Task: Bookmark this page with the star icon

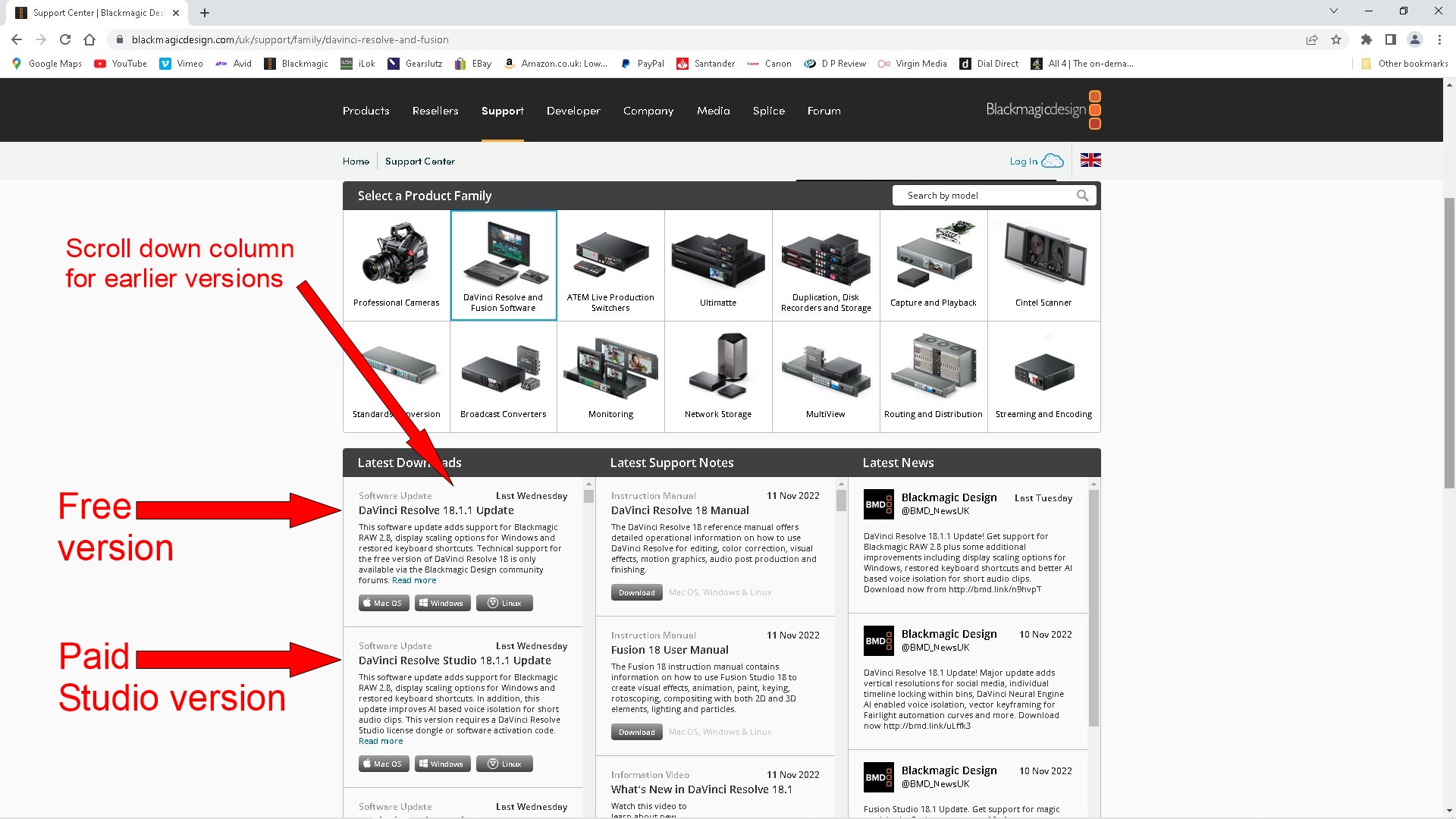Action: click(1336, 39)
